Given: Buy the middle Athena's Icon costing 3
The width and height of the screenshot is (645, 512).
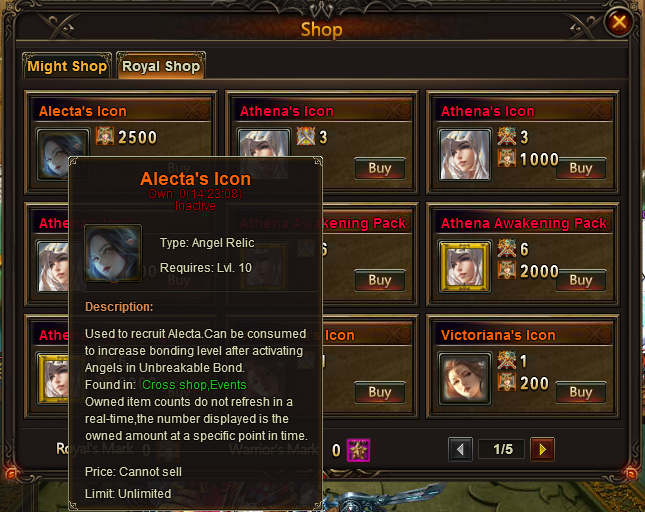Looking at the screenshot, I should (x=380, y=168).
